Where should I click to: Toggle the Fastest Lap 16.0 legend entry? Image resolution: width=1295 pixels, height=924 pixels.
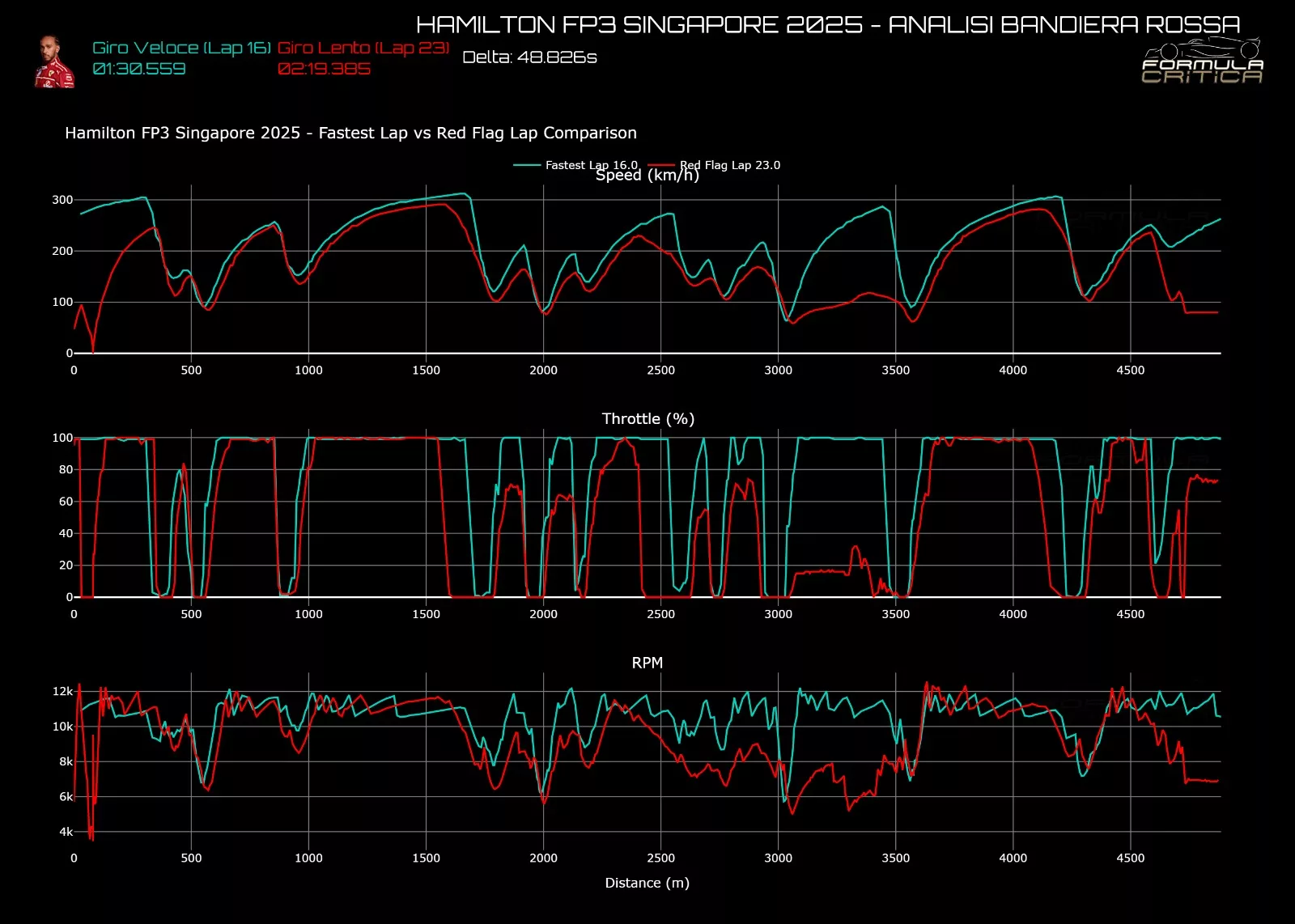pos(591,165)
